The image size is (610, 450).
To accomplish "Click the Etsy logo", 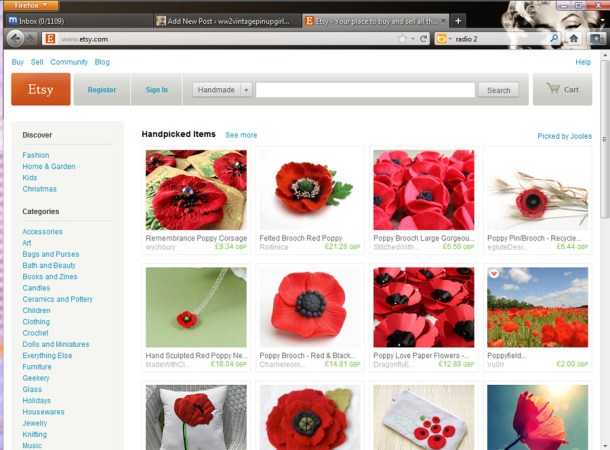I will click(41, 89).
